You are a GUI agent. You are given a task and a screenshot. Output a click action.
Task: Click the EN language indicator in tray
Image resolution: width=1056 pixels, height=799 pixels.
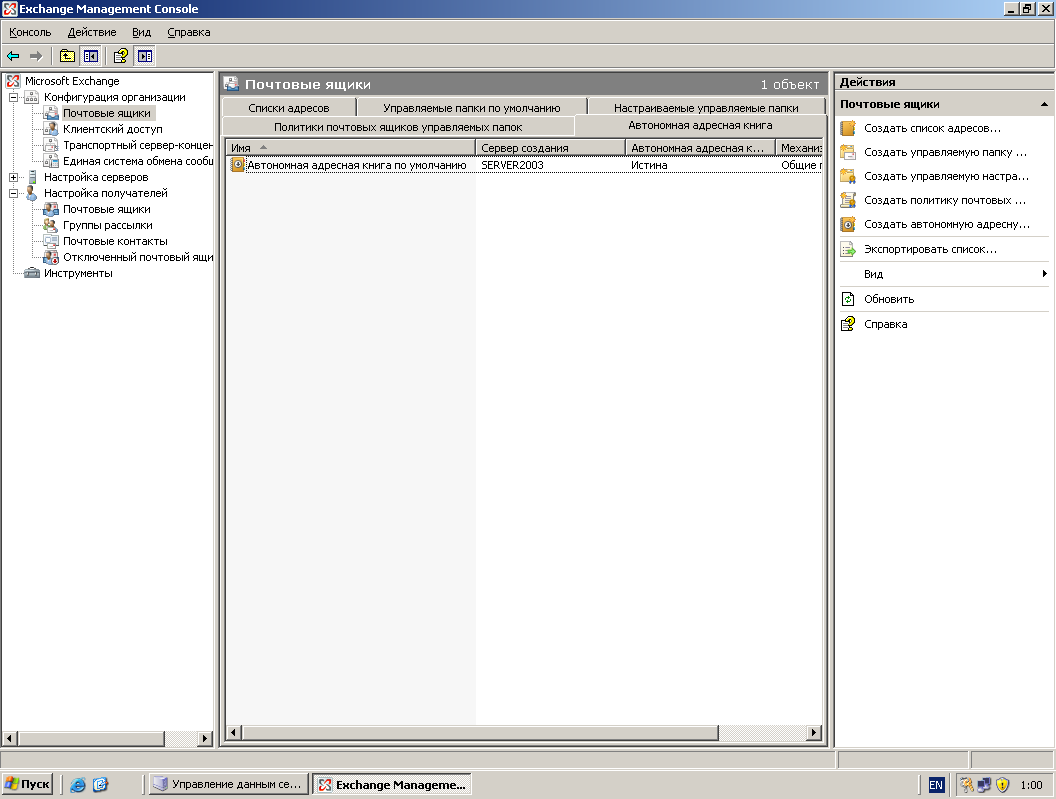[936, 785]
